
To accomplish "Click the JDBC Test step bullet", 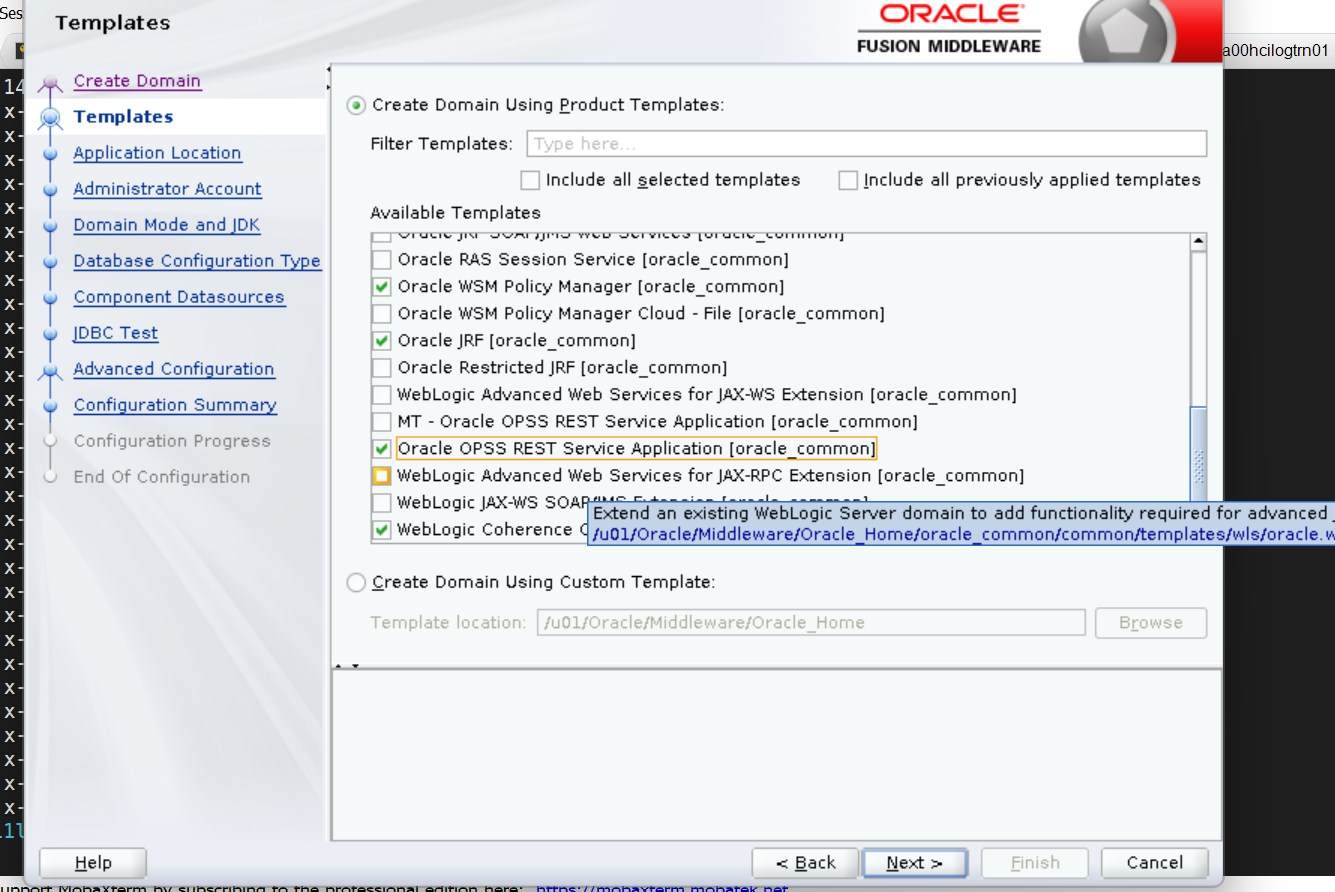I will [50, 334].
